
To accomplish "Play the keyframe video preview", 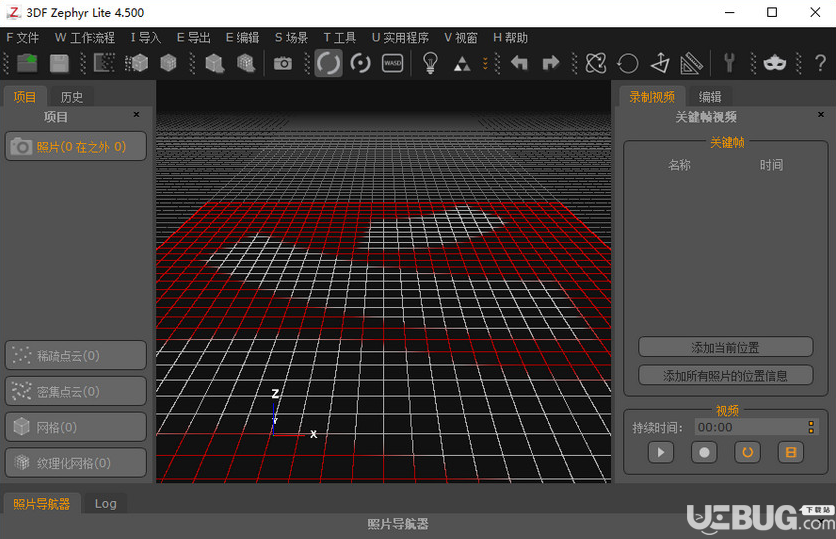I will pyautogui.click(x=661, y=452).
